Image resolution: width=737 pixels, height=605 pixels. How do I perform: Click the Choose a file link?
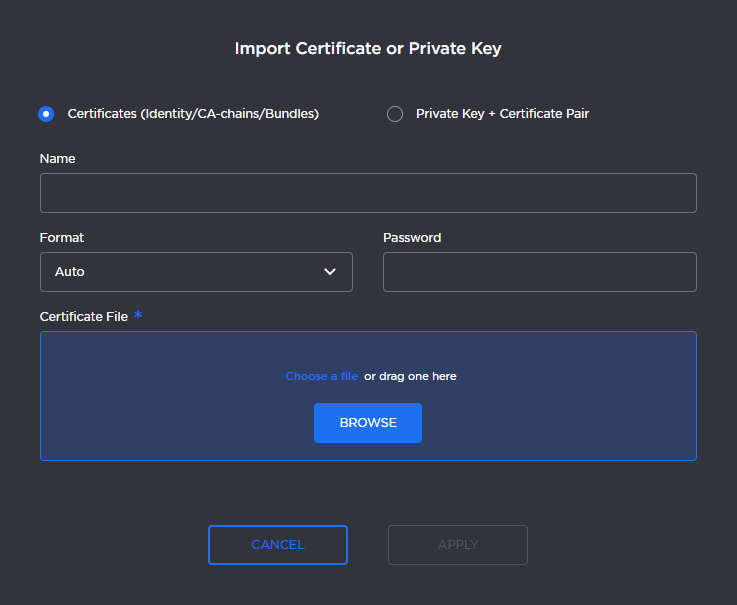pos(321,376)
